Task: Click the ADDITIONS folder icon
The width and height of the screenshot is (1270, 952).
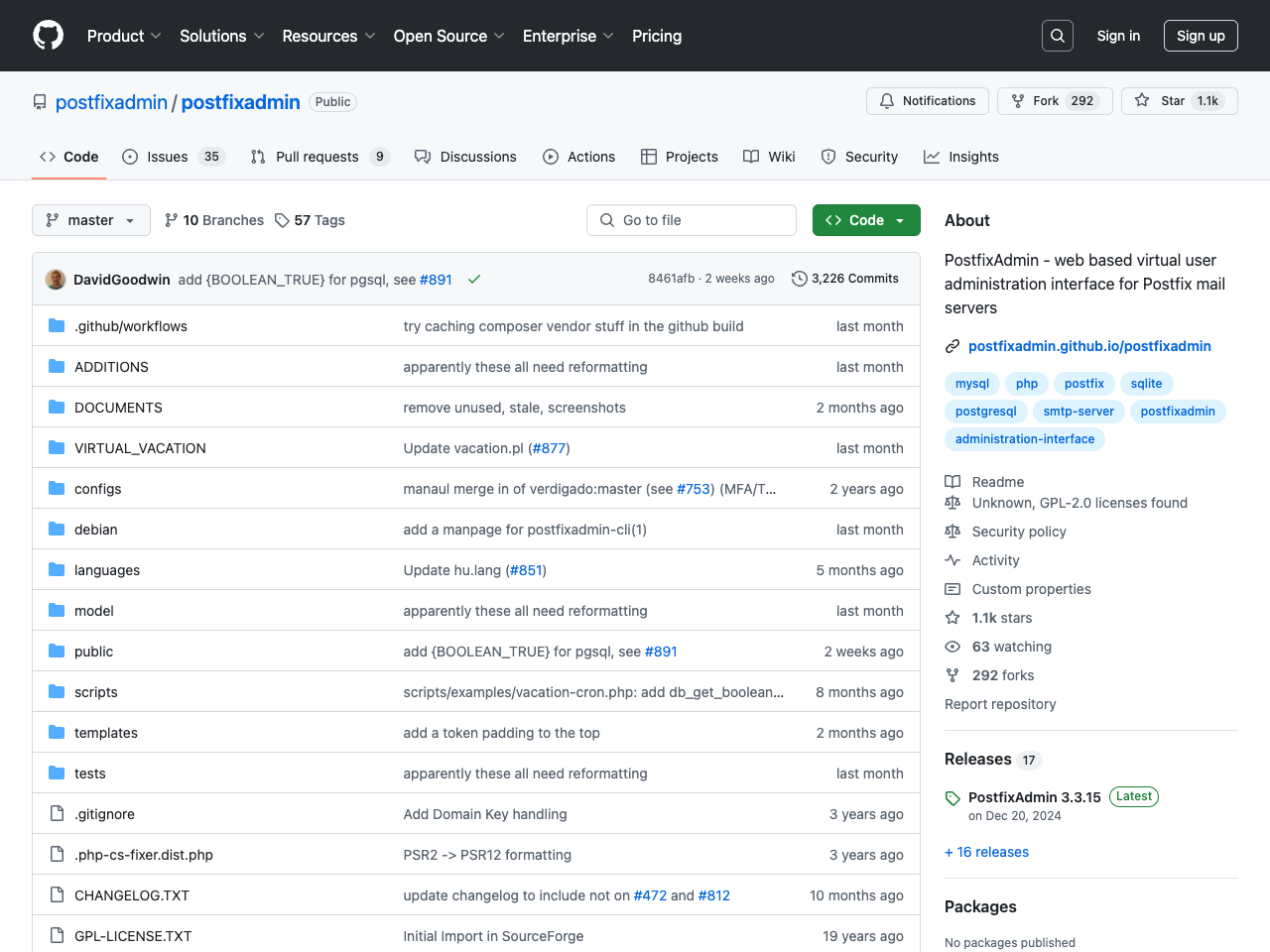Action: pyautogui.click(x=57, y=366)
